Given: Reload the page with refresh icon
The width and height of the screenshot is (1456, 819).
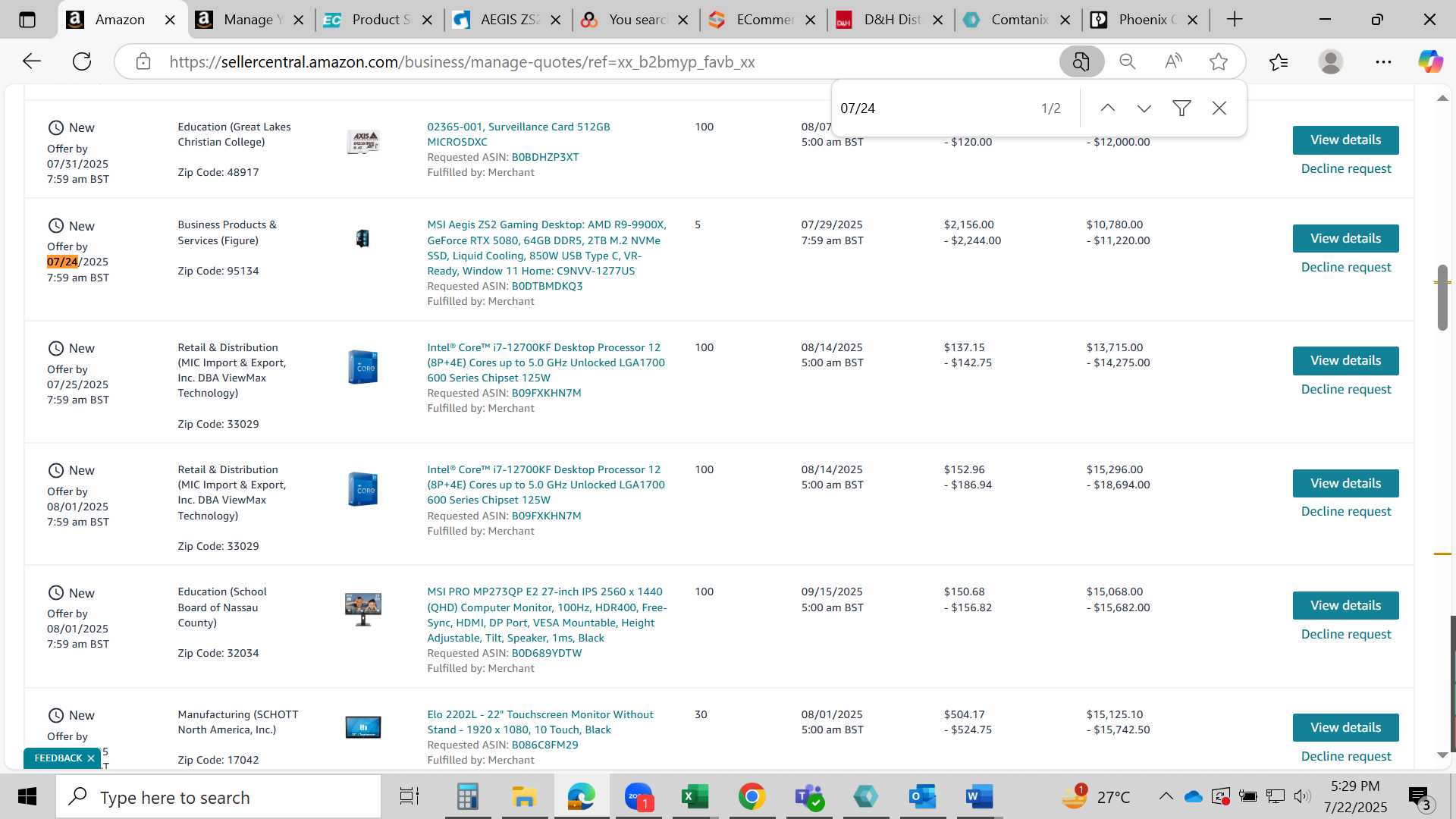Looking at the screenshot, I should [82, 61].
